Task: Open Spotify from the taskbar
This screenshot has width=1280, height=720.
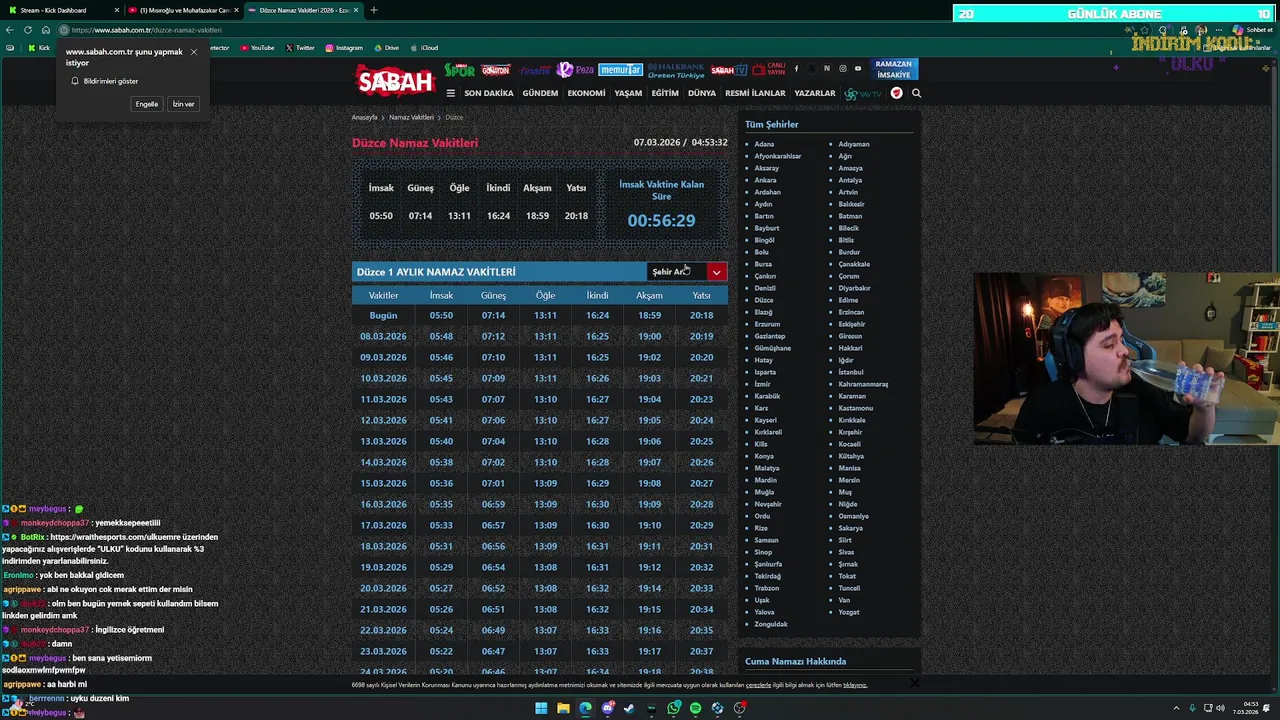Action: 695,708
